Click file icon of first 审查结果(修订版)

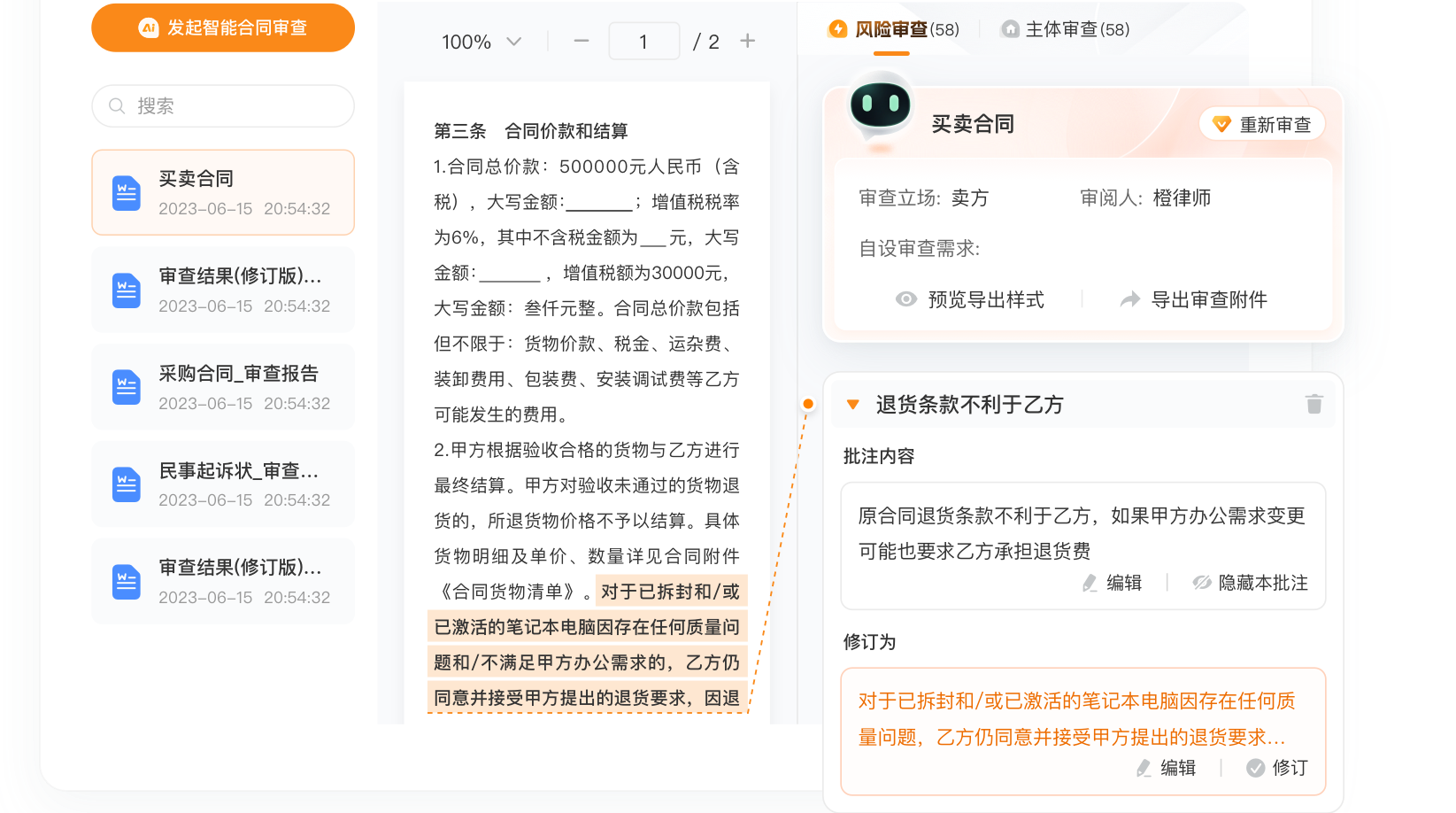[x=127, y=290]
